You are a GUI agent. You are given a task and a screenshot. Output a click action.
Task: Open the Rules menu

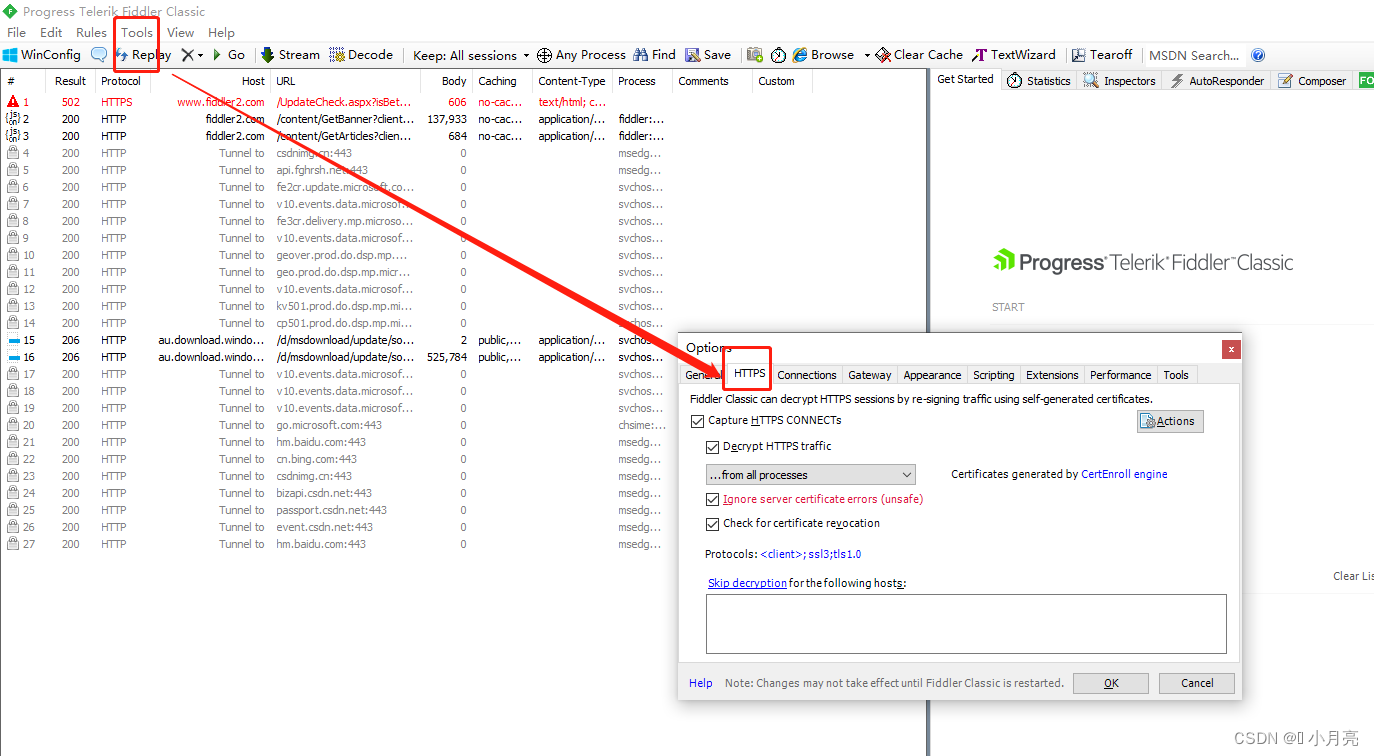[91, 32]
